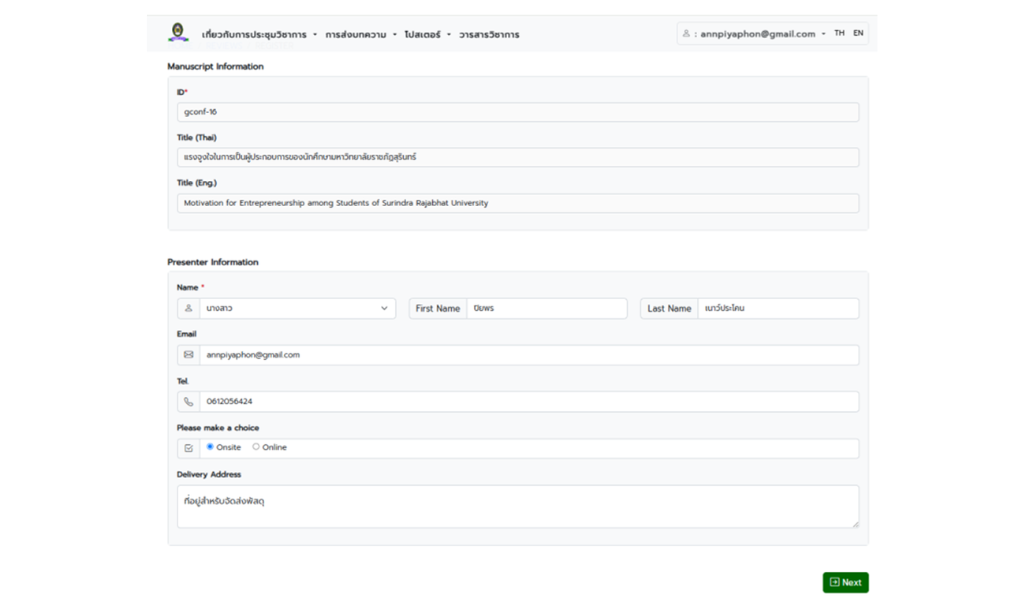
Task: Open the name title dropdown showing นางสาว
Action: pos(297,309)
